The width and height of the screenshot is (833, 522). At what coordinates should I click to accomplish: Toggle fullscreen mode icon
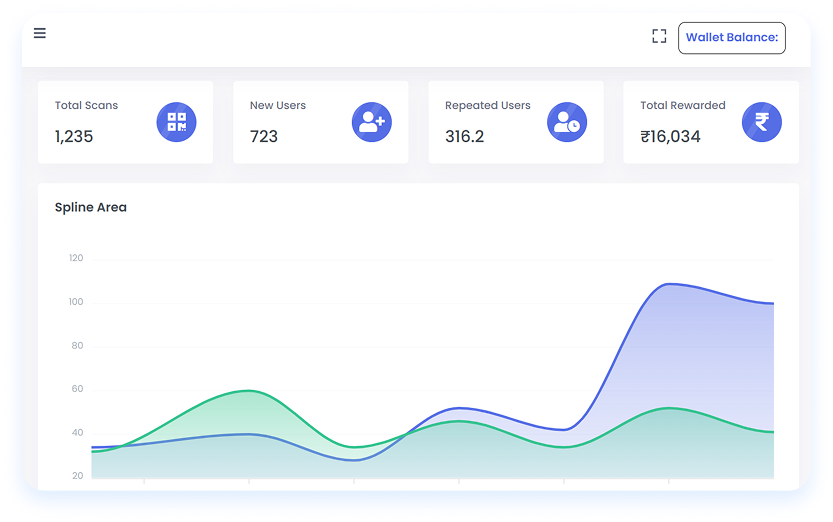(659, 37)
